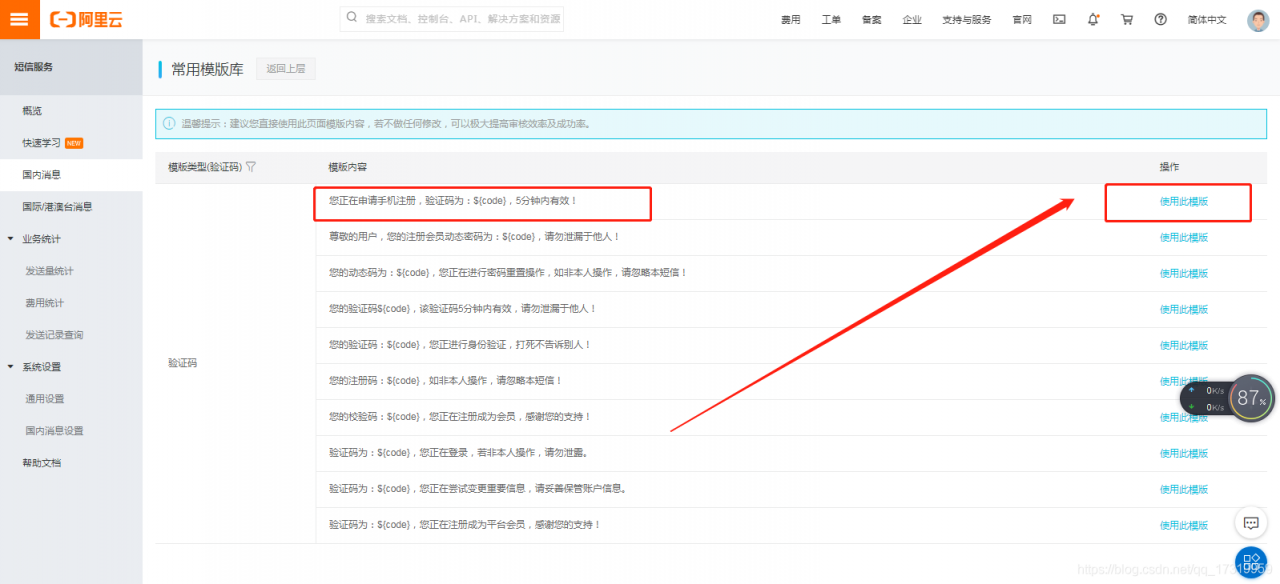The image size is (1280, 584).
Task: Open the notification bell
Action: point(1093,19)
